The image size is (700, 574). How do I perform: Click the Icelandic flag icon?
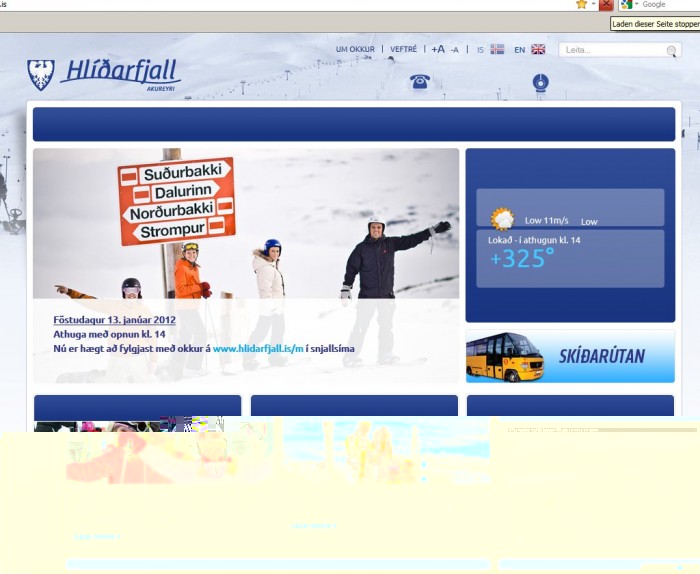(x=497, y=49)
